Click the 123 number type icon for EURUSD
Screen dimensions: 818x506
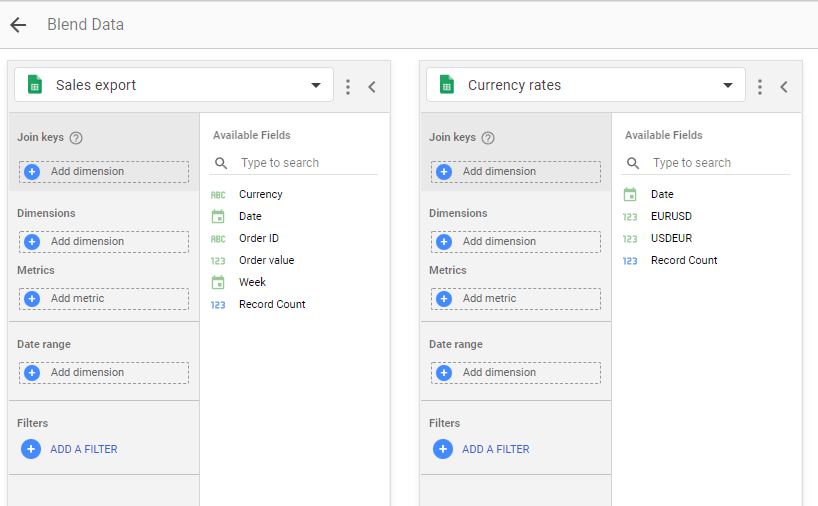(x=630, y=217)
